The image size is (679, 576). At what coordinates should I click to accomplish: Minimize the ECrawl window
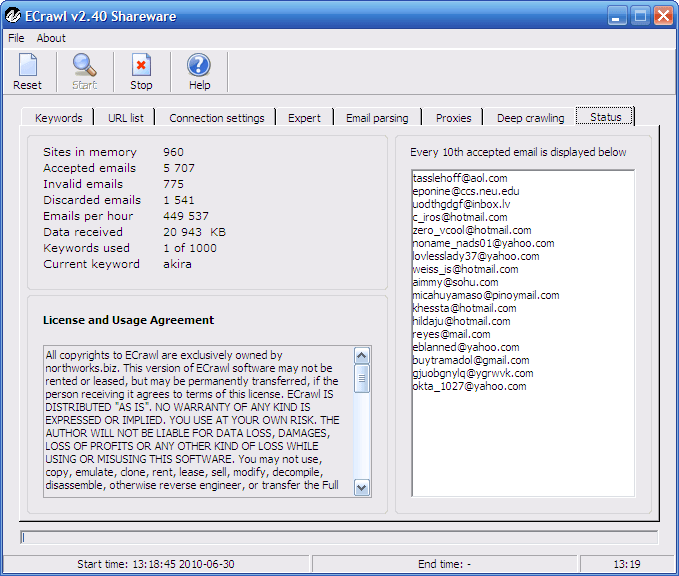[x=615, y=15]
